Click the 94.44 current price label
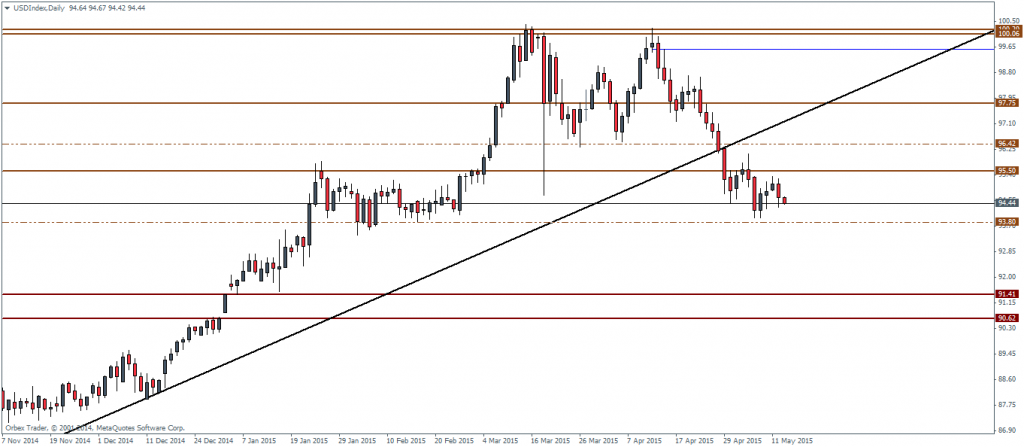The height and width of the screenshot is (447, 1024). (x=1007, y=203)
